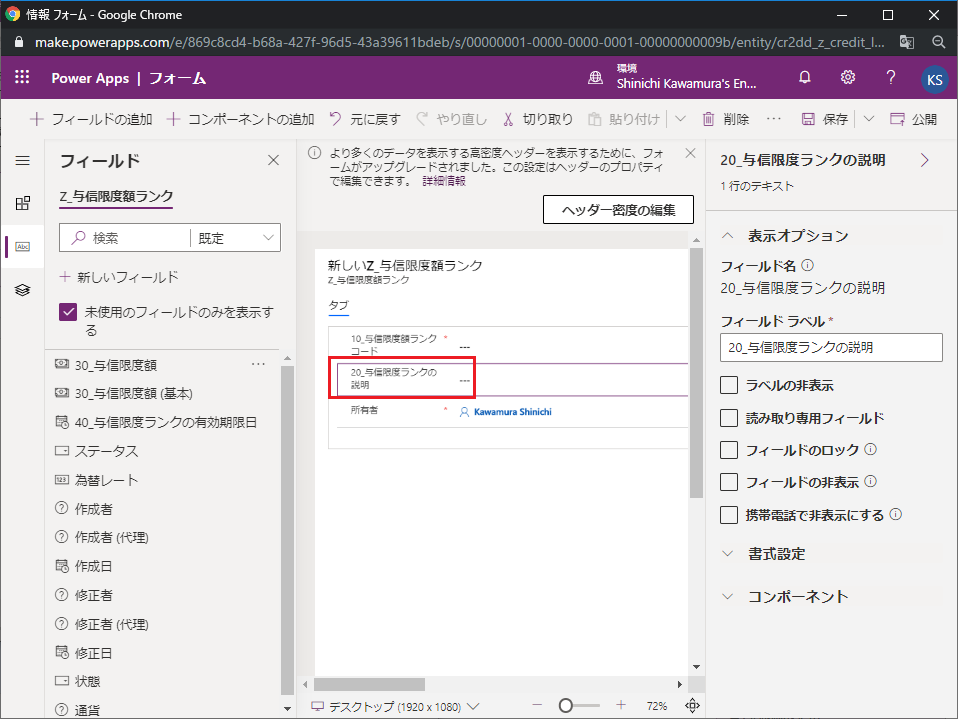
Task: Check 読み取り専用フィールド
Action: pyautogui.click(x=729, y=418)
